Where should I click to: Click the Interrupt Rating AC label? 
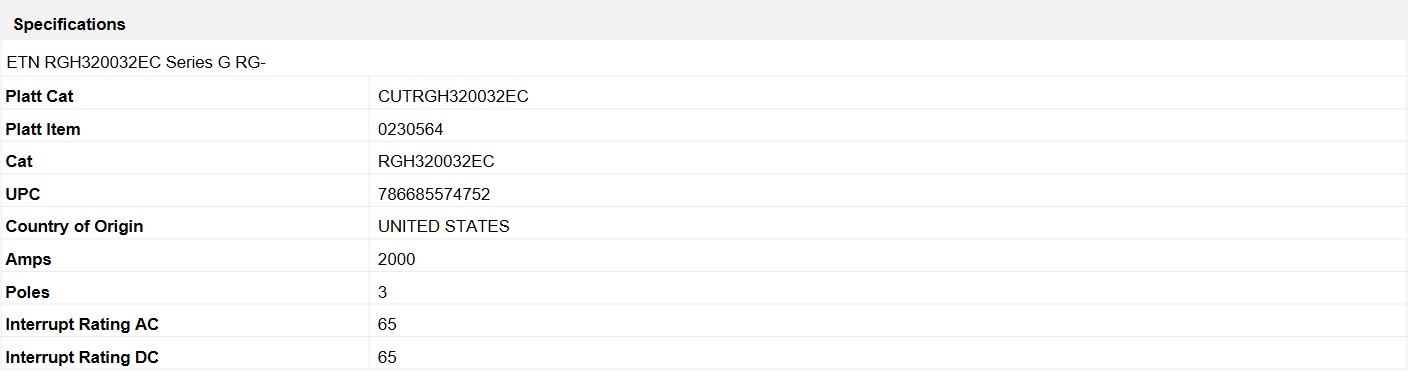pyautogui.click(x=82, y=324)
